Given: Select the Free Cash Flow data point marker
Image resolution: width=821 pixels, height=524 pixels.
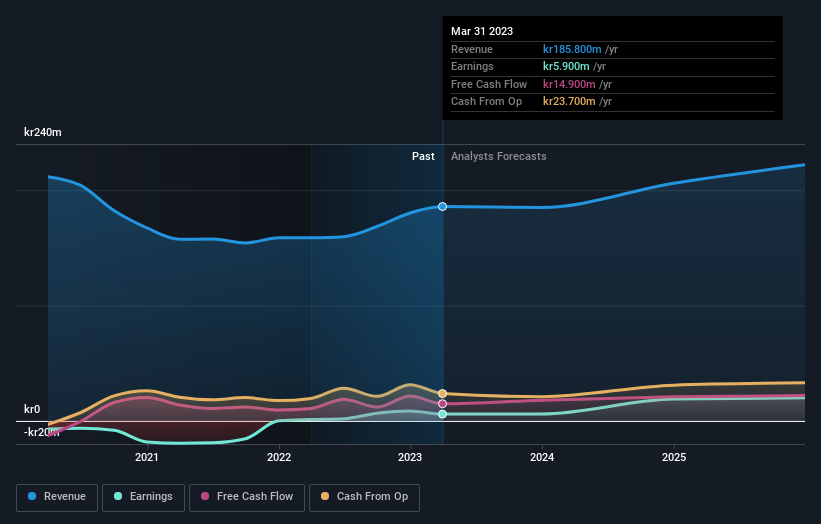Looking at the screenshot, I should [442, 404].
